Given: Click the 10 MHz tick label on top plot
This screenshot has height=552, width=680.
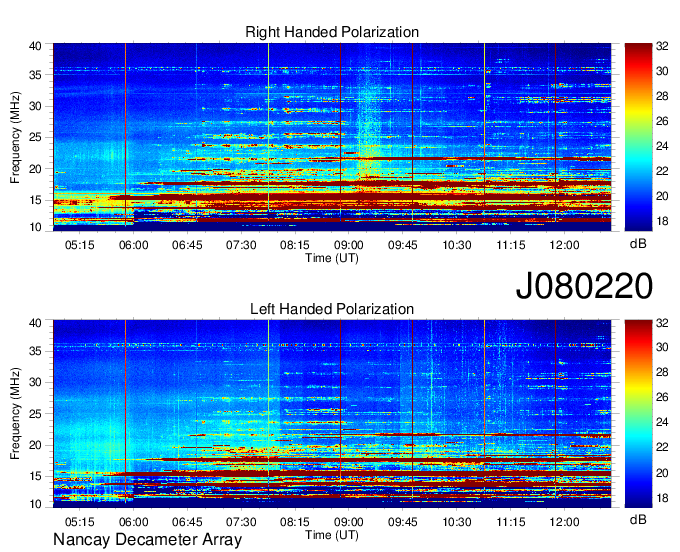Looking at the screenshot, I should pyautogui.click(x=36, y=227).
